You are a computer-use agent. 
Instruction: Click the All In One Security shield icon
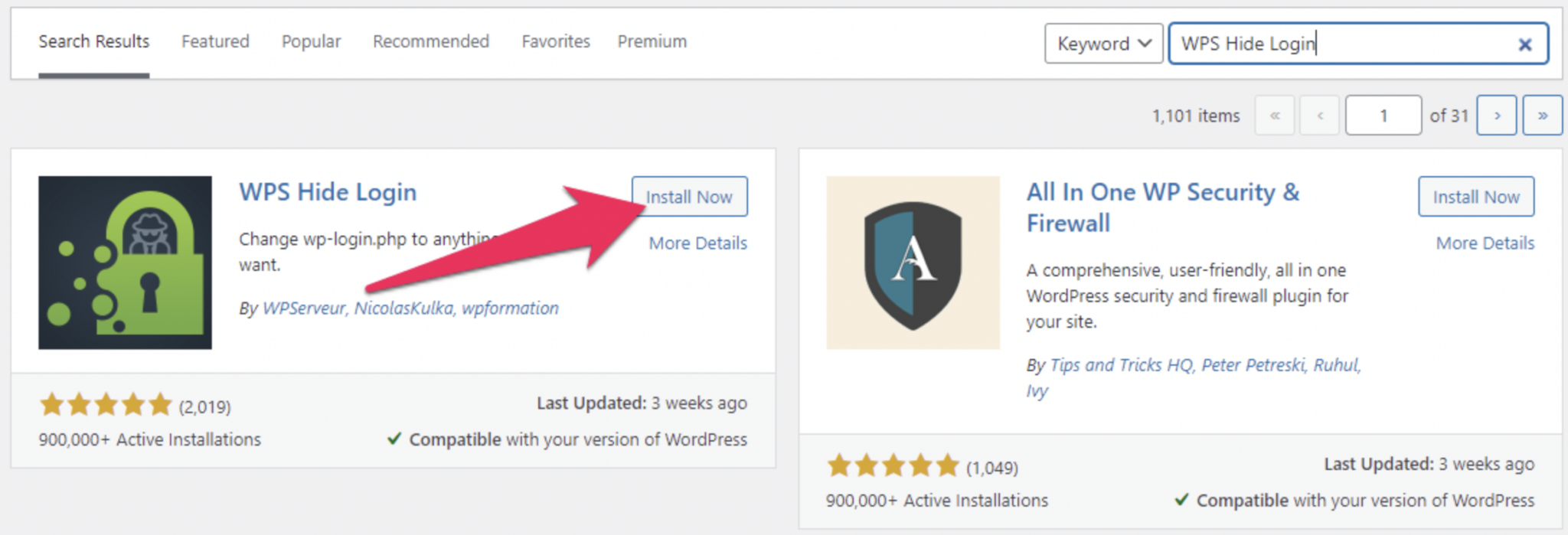(x=913, y=263)
